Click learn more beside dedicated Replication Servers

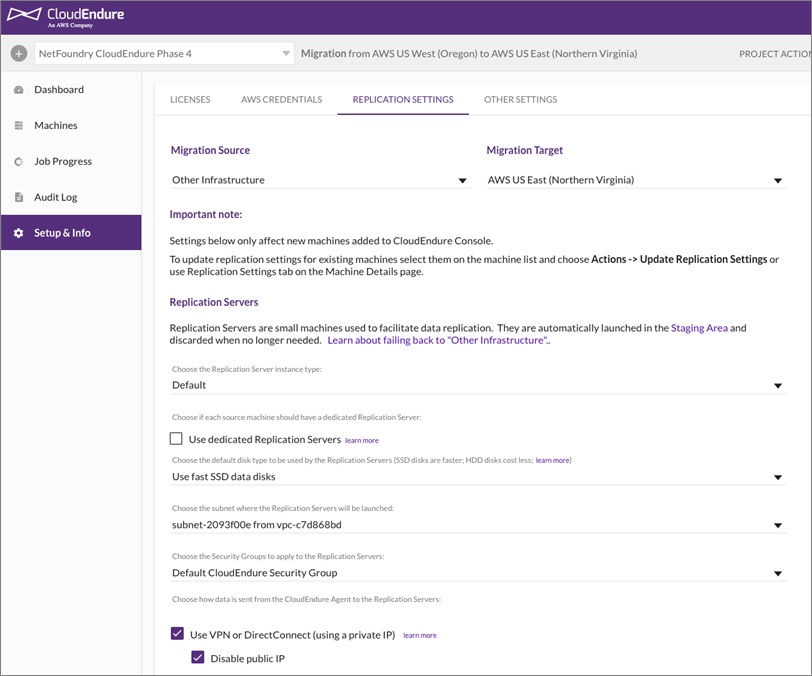361,440
